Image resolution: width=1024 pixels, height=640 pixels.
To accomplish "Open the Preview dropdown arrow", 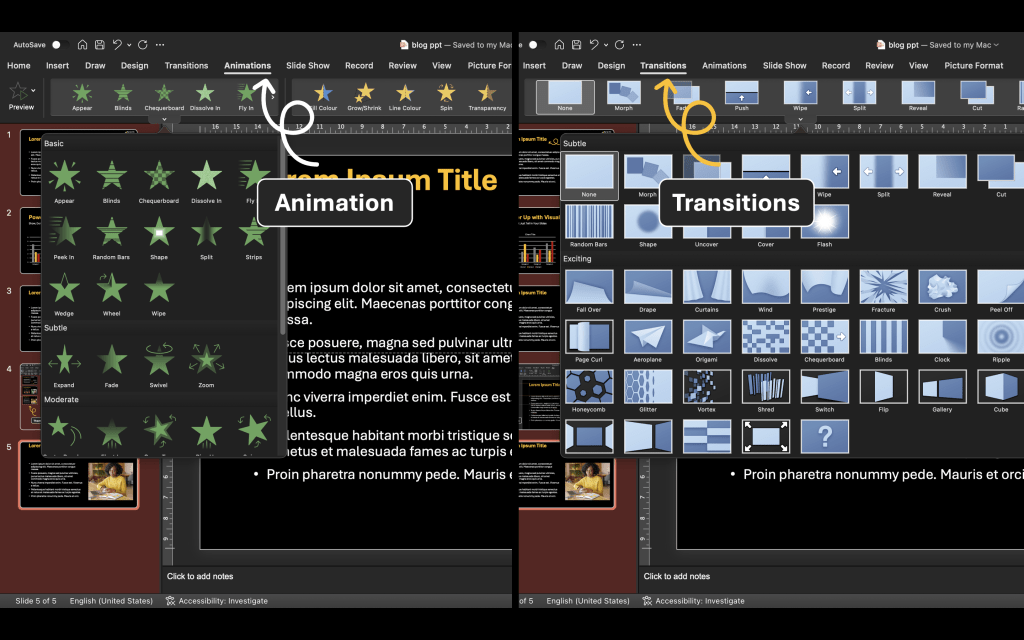I will [34, 91].
